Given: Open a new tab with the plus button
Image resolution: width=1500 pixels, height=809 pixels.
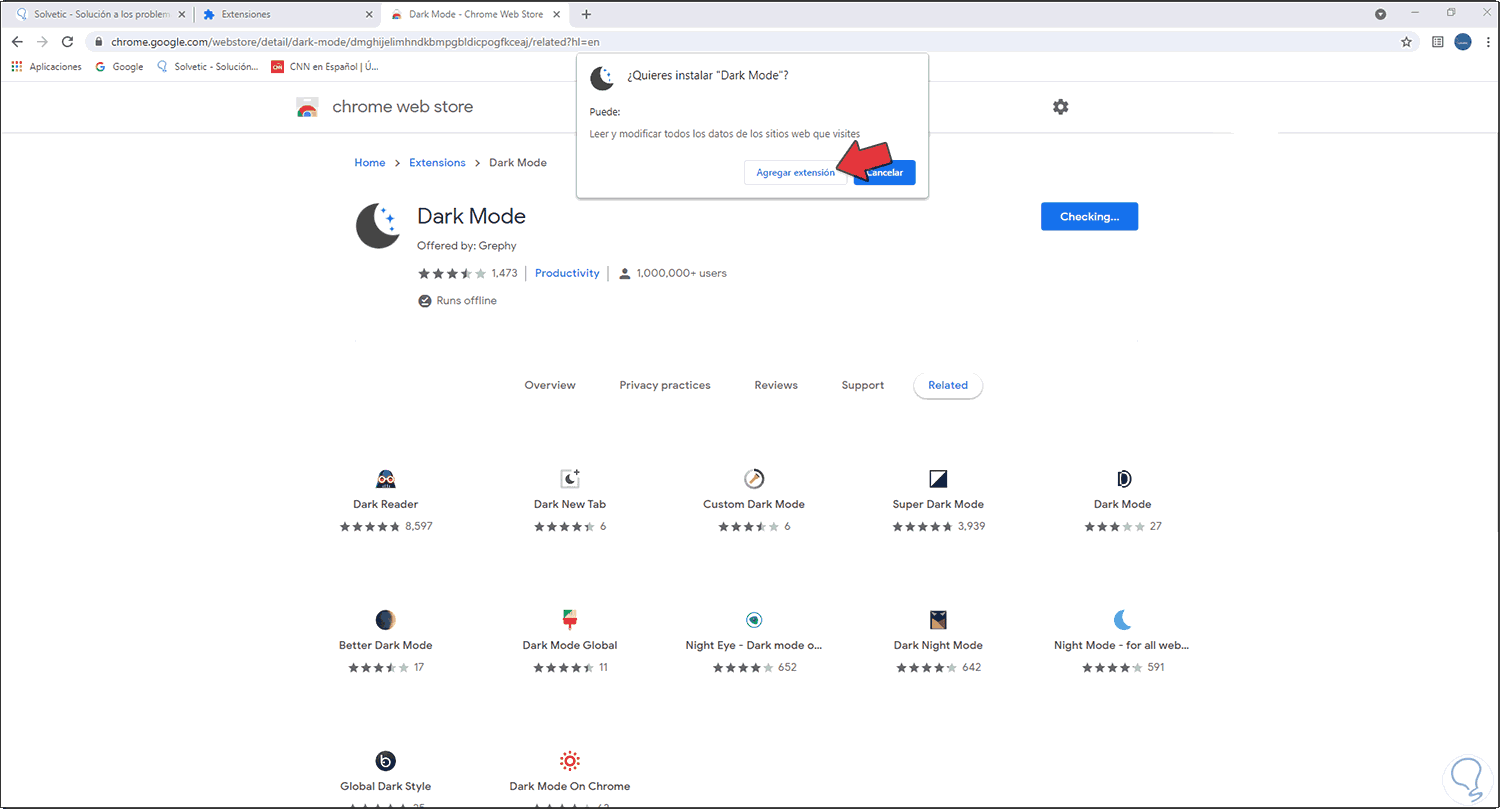Looking at the screenshot, I should [586, 14].
